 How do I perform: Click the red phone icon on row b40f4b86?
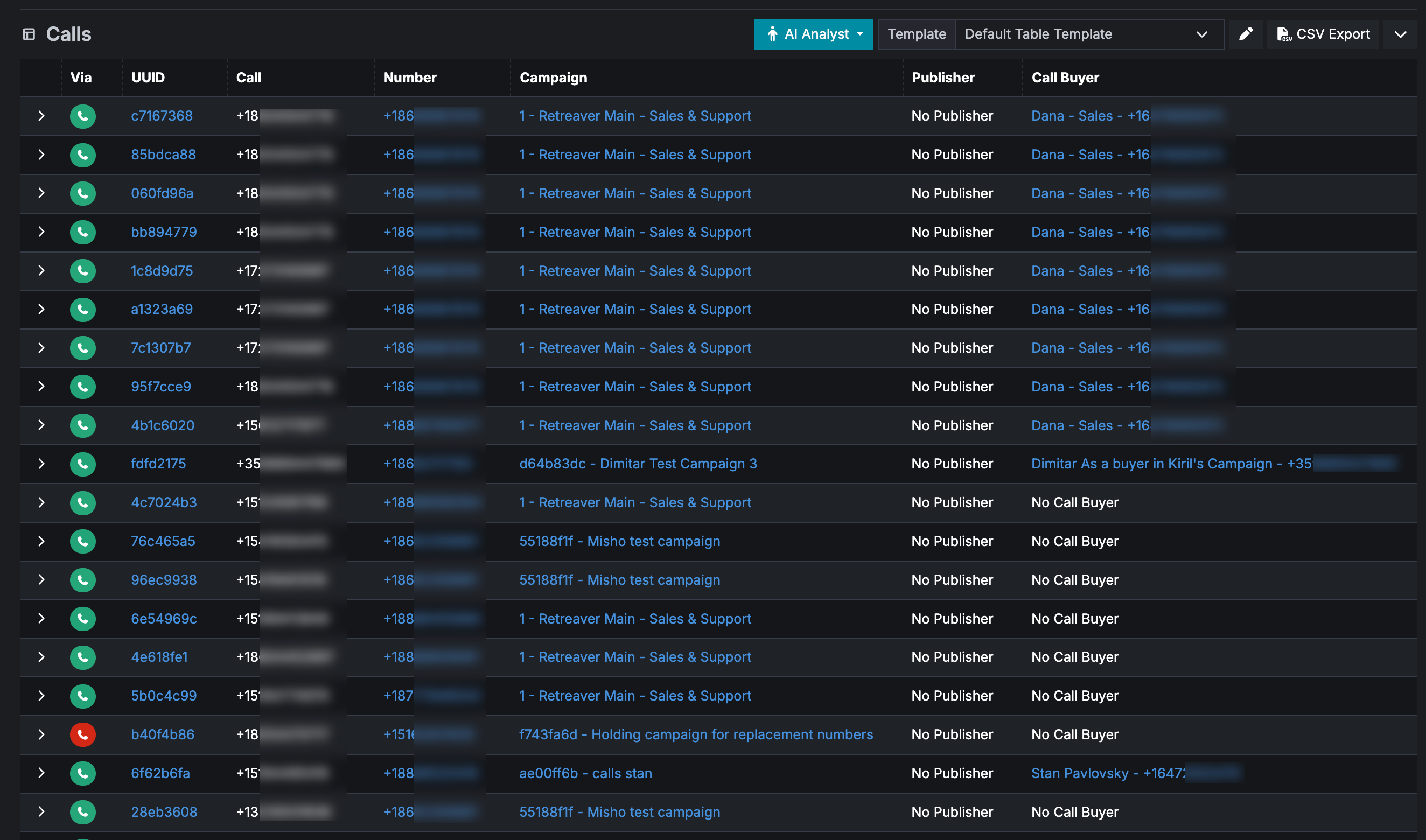[82, 734]
